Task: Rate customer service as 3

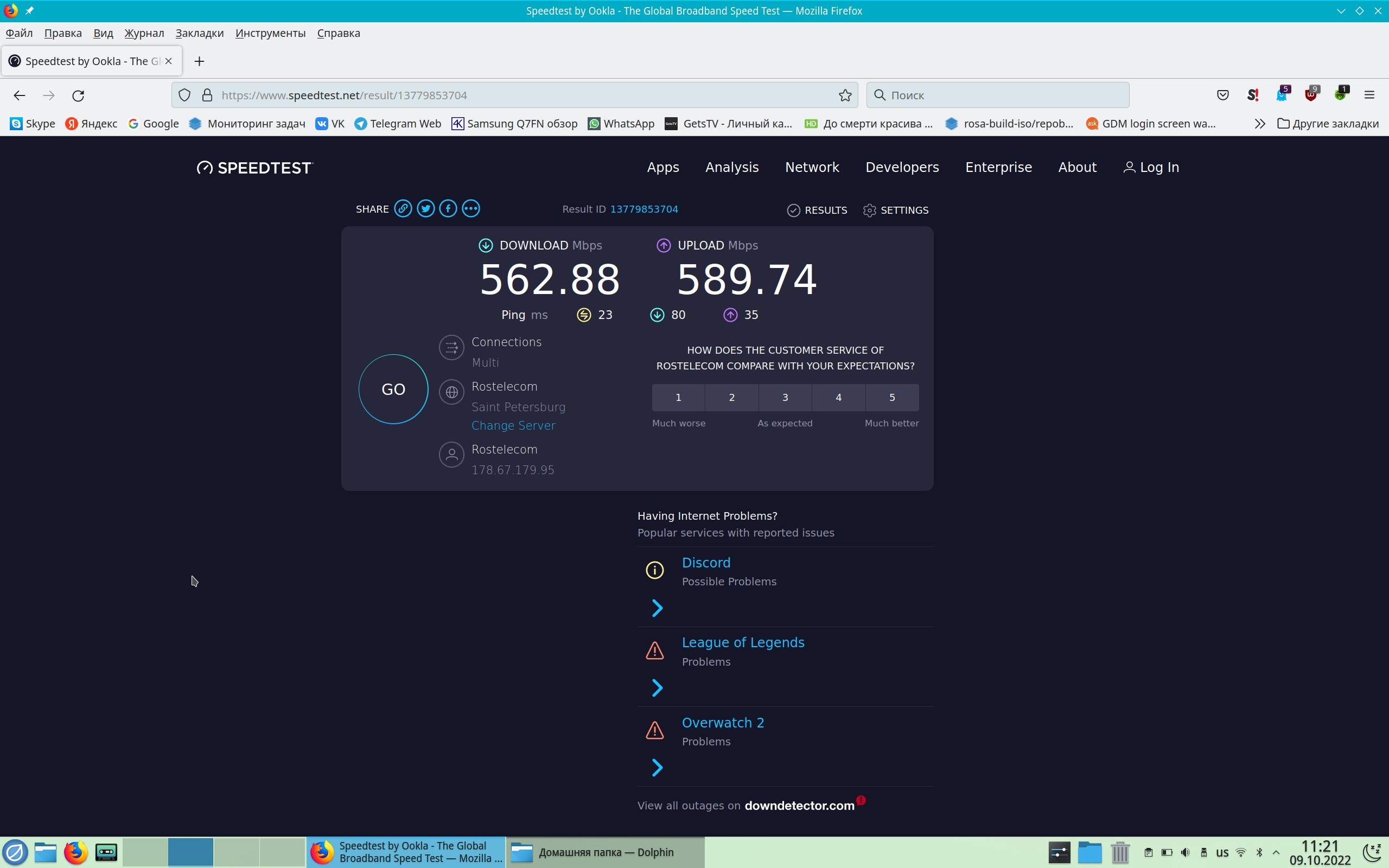Action: click(785, 397)
